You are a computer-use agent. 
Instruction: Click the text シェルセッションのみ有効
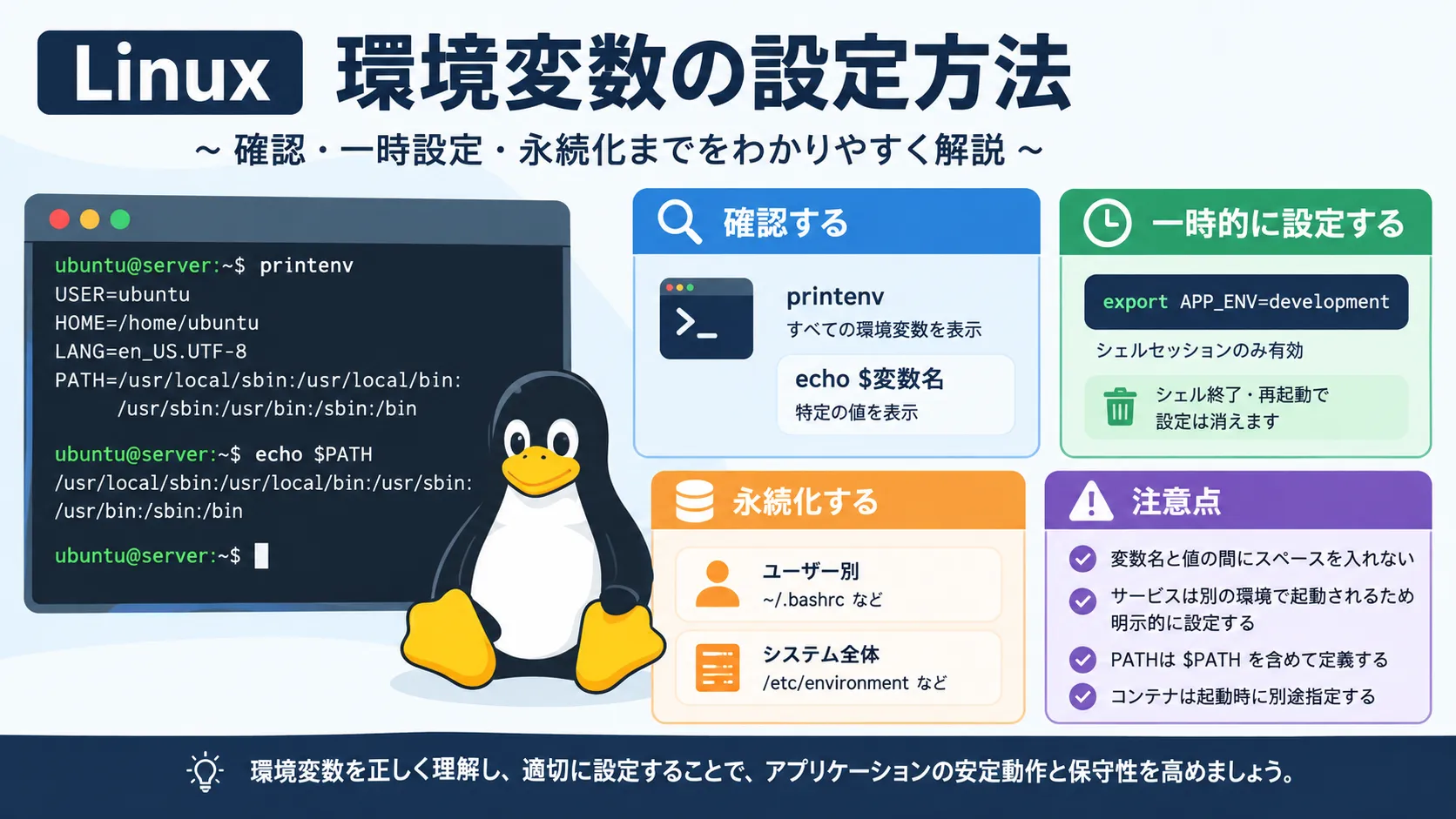pos(1199,351)
